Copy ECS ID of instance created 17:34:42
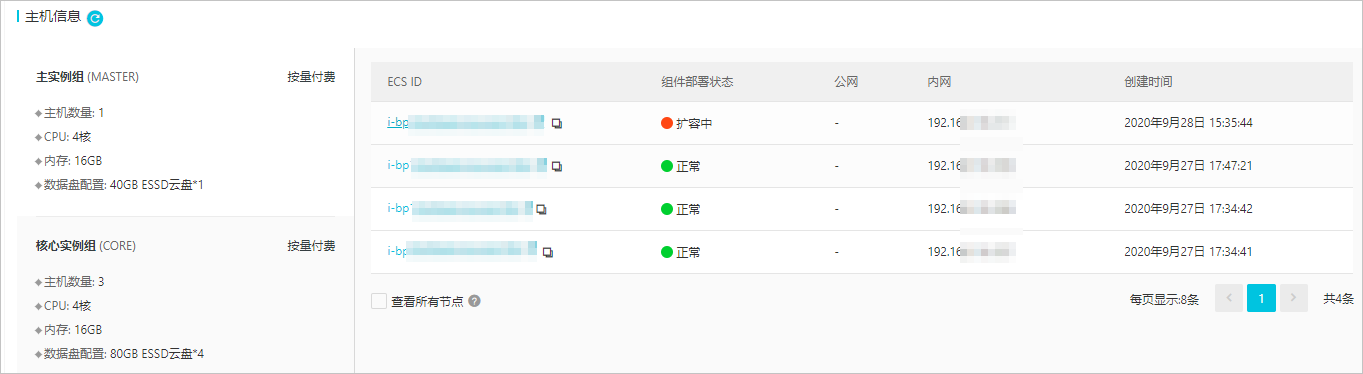 click(541, 209)
